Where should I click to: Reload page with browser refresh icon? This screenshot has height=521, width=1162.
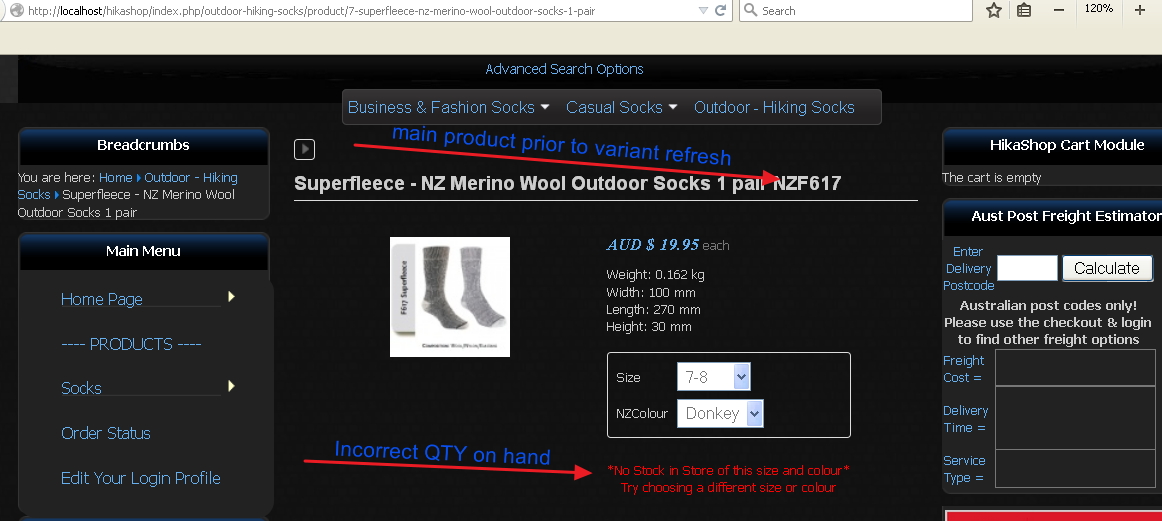coord(720,10)
